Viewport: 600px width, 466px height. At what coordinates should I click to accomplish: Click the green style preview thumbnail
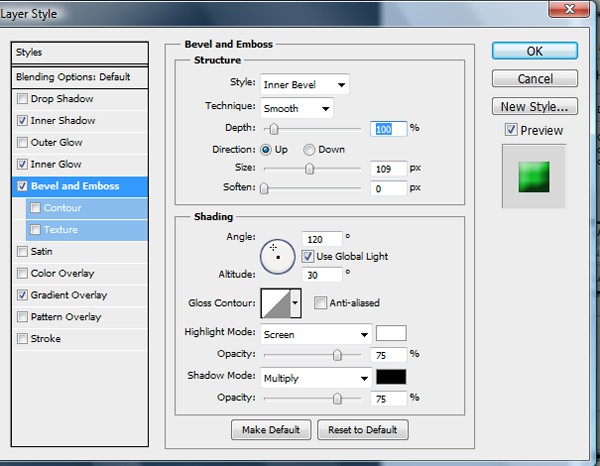(x=534, y=177)
